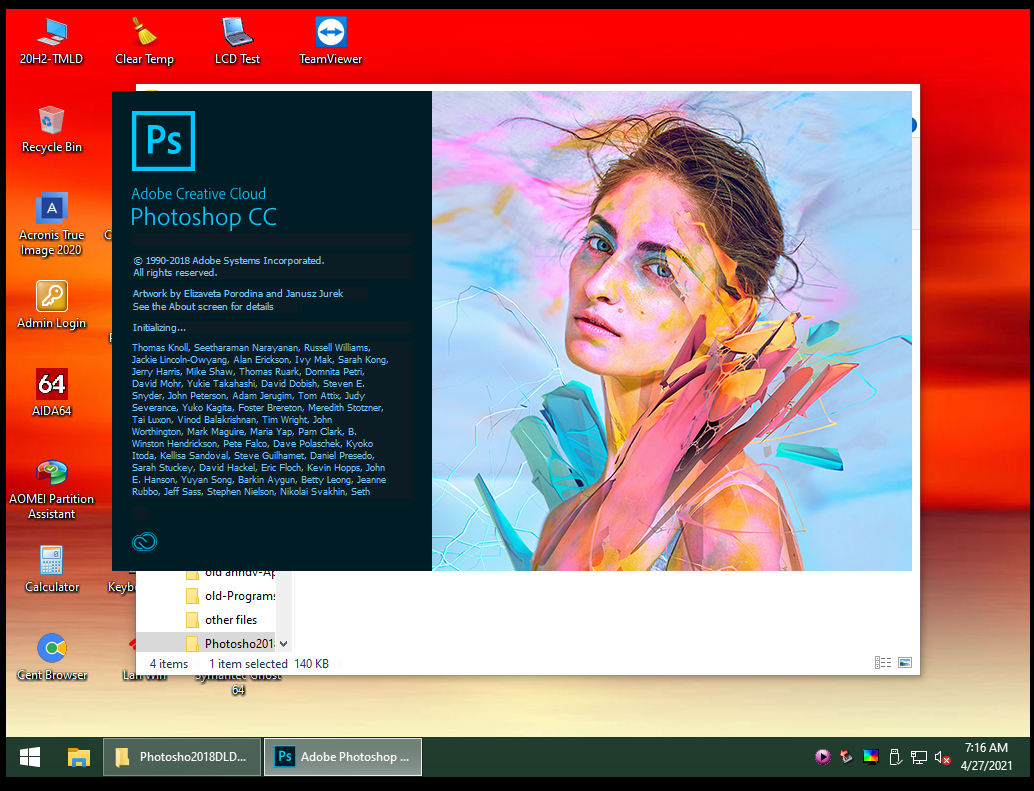
Task: Click the '4 items' status bar text
Action: [x=169, y=664]
